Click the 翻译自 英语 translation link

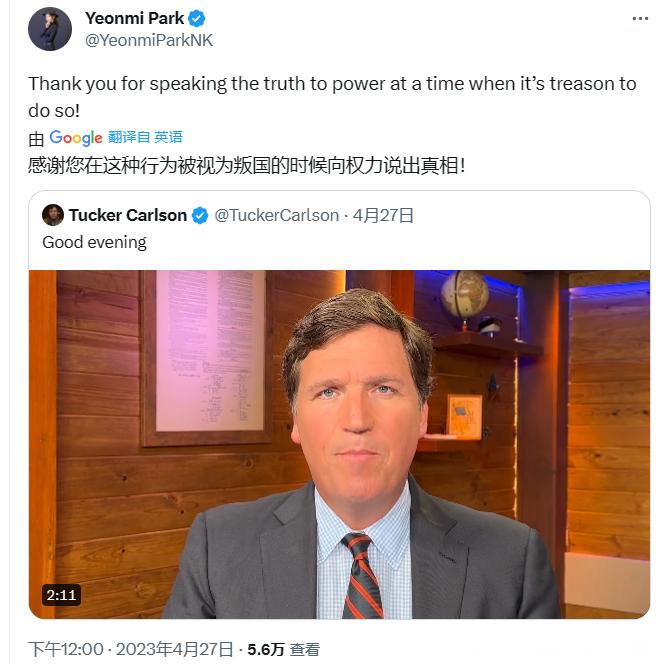[145, 137]
